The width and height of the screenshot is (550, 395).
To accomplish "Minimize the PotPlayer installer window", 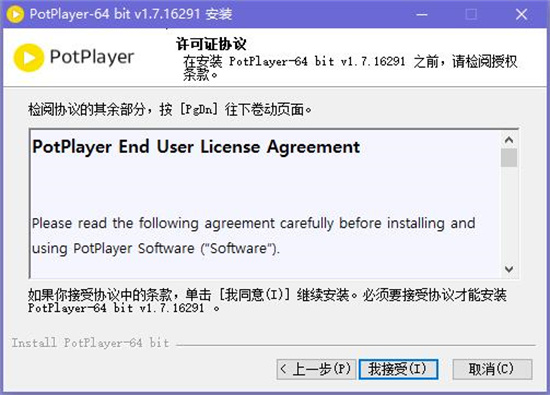I will coord(422,14).
